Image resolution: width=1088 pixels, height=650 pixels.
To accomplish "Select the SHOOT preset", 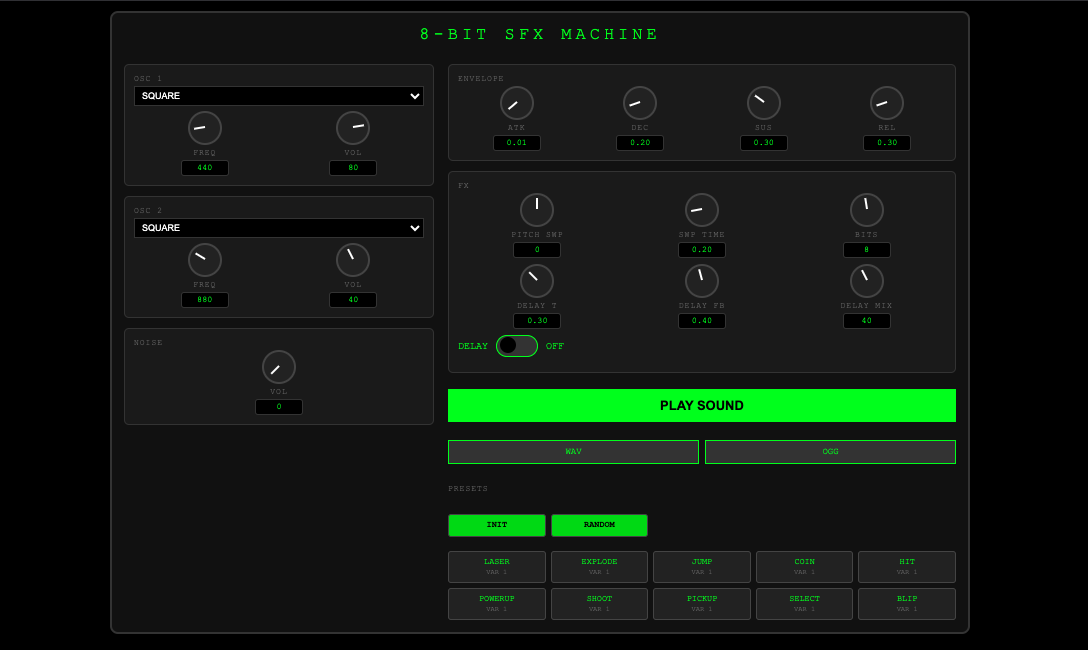I will (600, 604).
